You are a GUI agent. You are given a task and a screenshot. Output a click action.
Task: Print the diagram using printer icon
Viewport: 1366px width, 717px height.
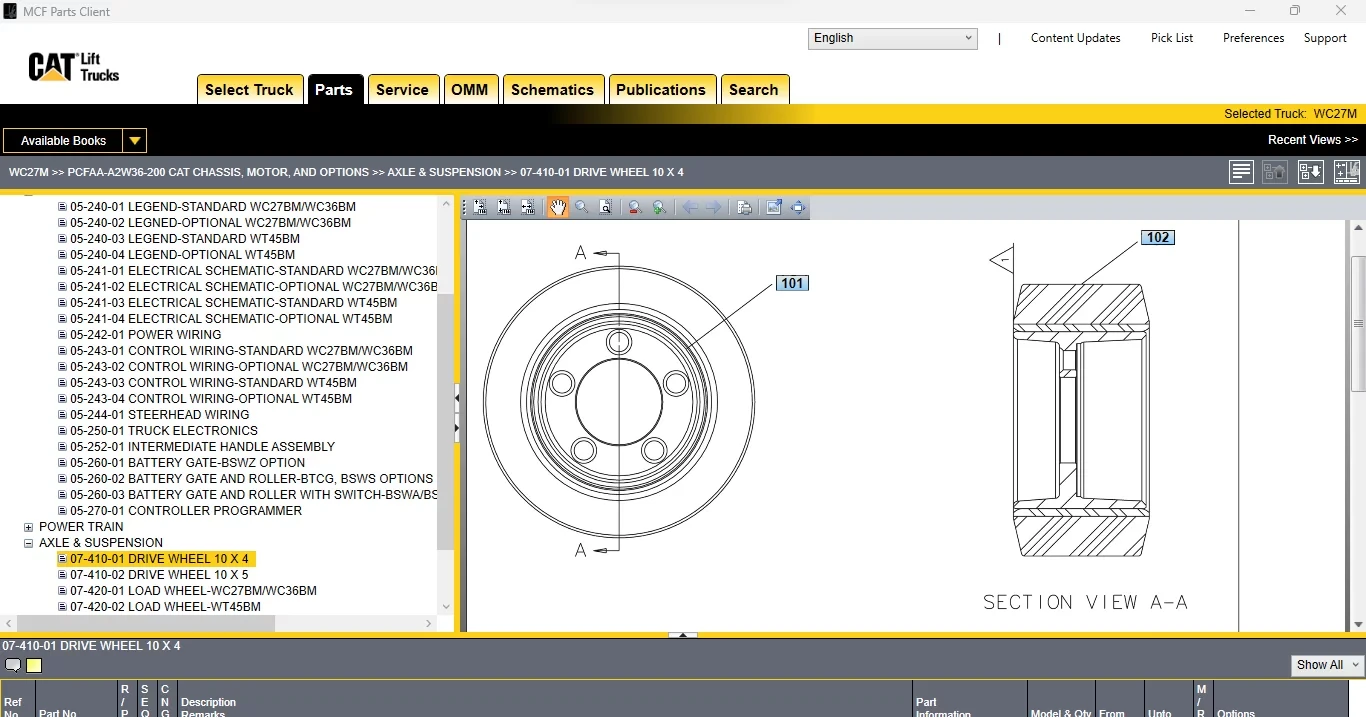744,208
